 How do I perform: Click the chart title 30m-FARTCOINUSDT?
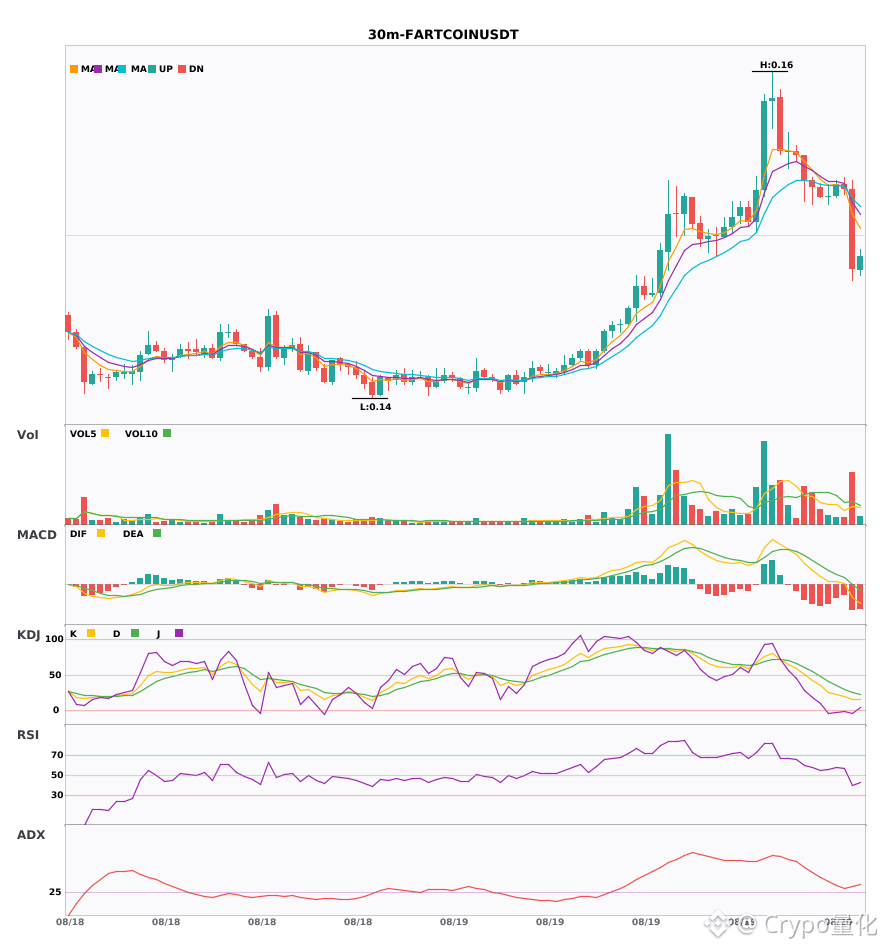coord(443,35)
